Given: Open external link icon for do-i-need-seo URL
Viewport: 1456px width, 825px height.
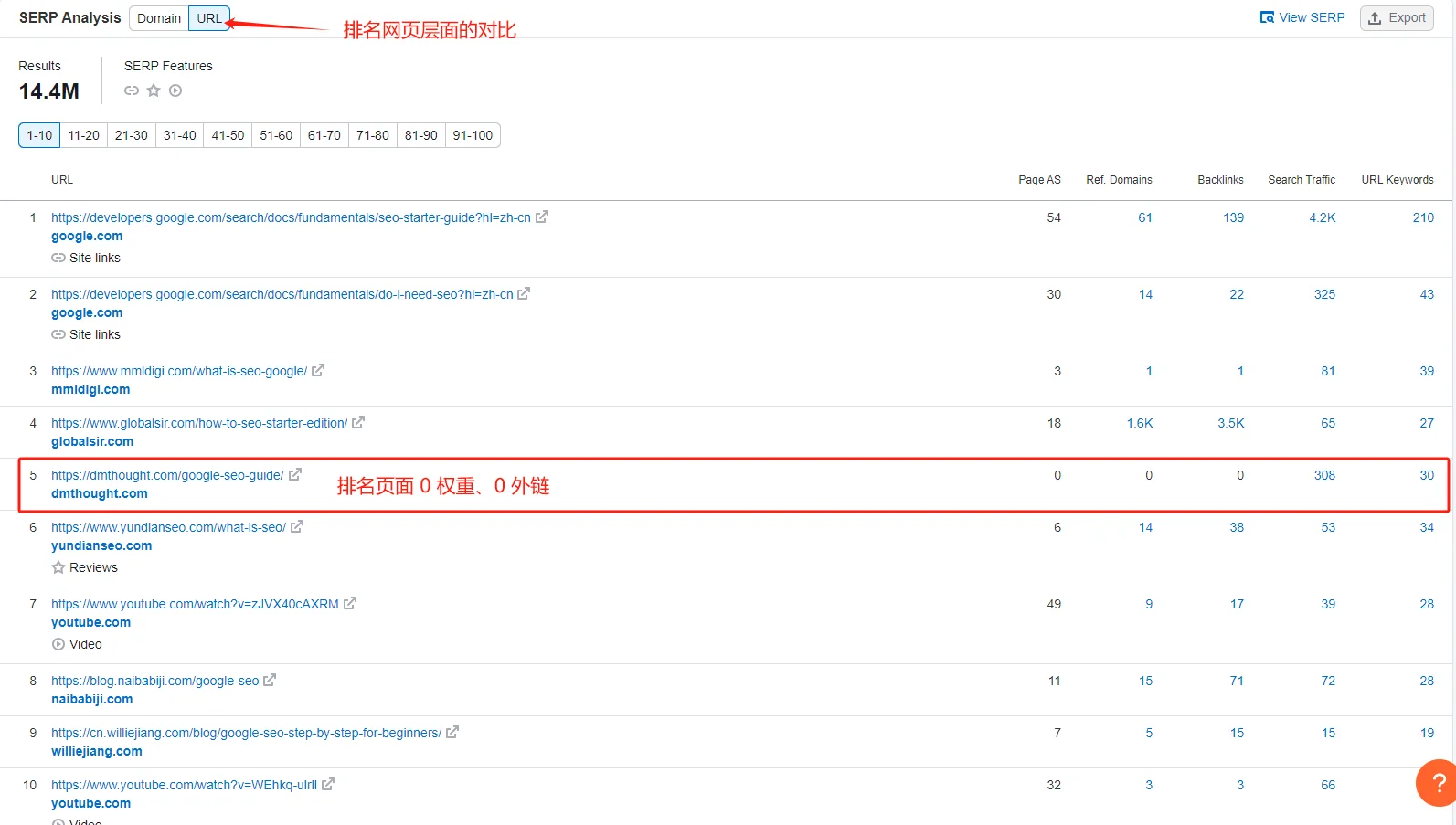Looking at the screenshot, I should click(524, 293).
